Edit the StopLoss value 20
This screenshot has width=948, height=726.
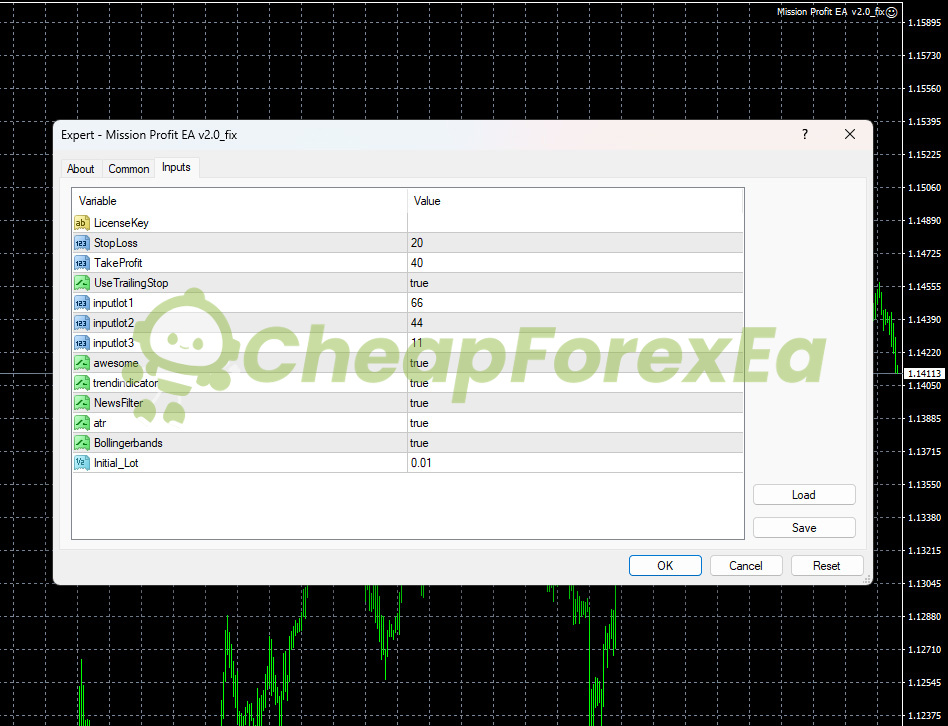coord(575,243)
